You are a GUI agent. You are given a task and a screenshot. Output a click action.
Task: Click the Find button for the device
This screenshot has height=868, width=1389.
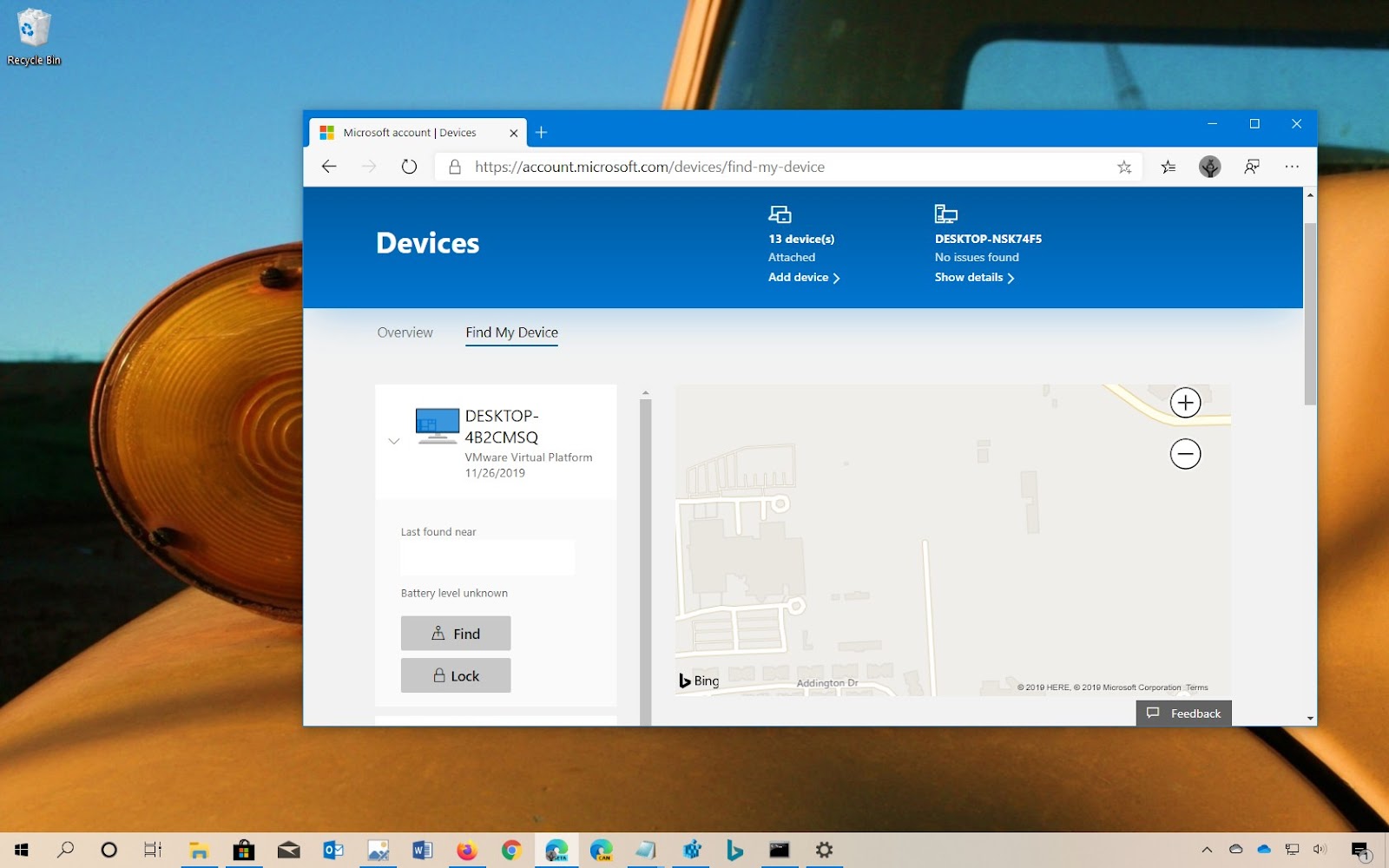pos(456,634)
